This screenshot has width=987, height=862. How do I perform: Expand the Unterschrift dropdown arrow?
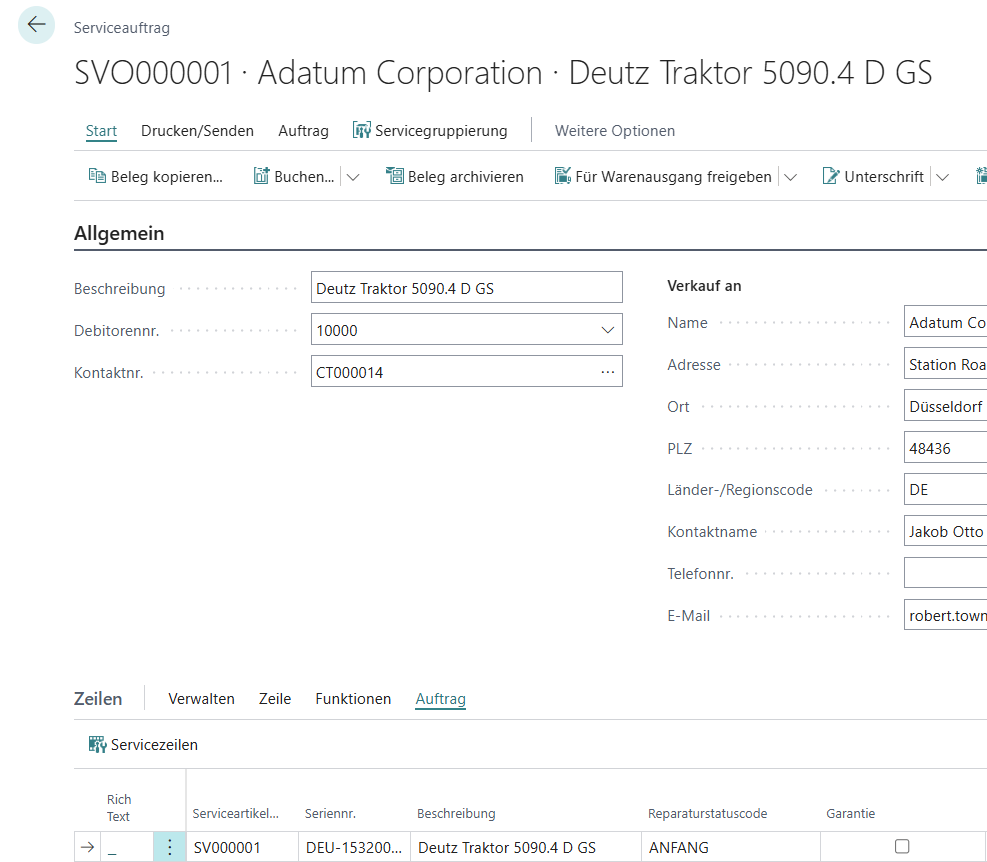[942, 177]
